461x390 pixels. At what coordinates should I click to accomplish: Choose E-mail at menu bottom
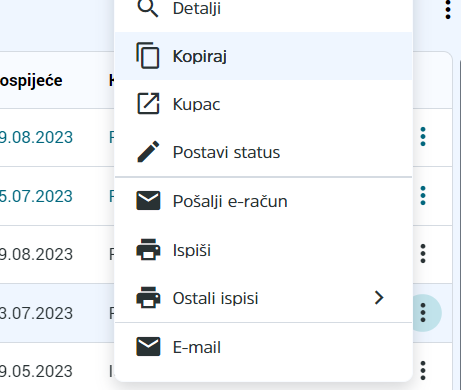(263, 347)
